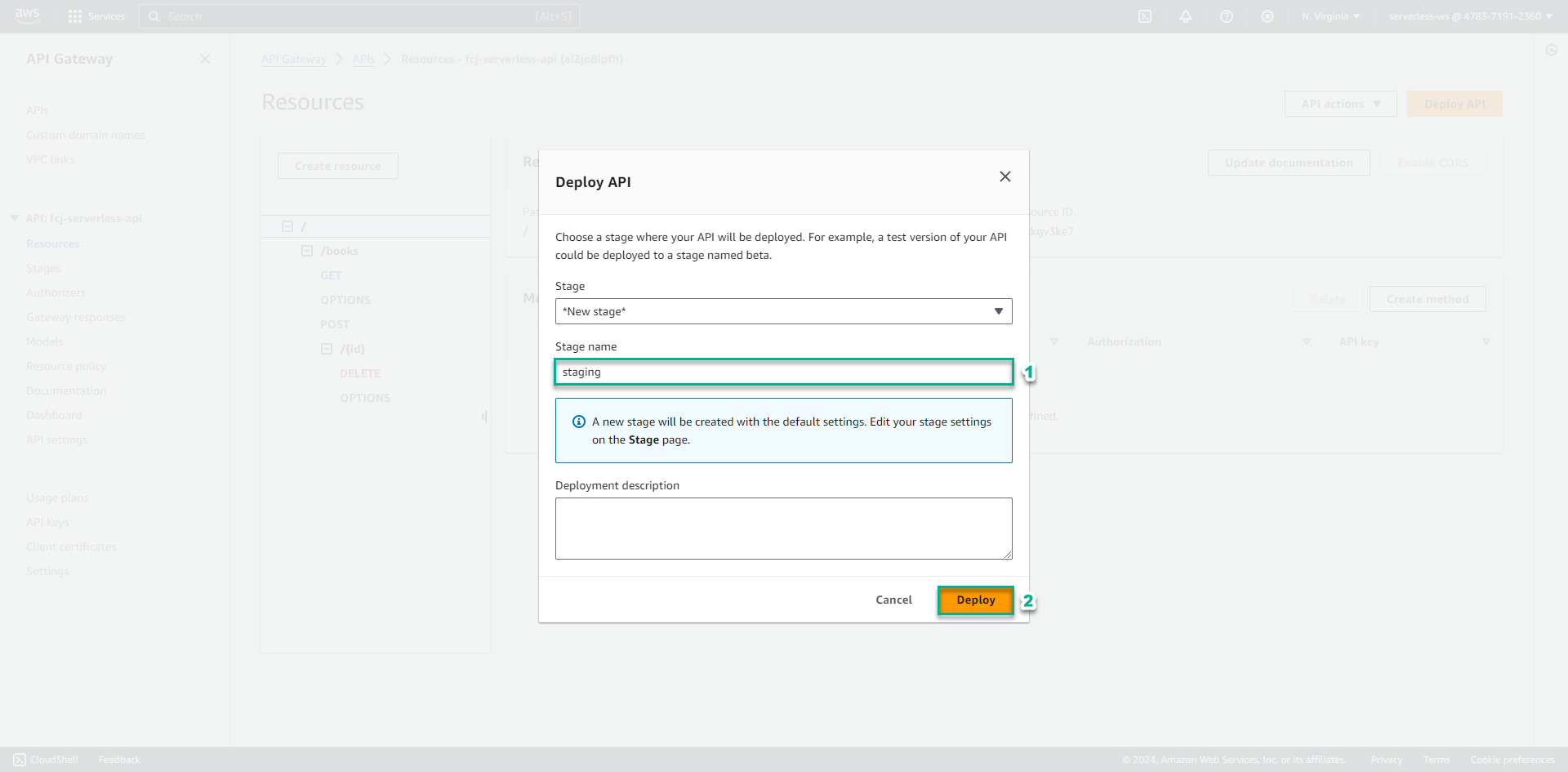Open the API actions dropdown
The image size is (1568, 772).
pos(1341,104)
